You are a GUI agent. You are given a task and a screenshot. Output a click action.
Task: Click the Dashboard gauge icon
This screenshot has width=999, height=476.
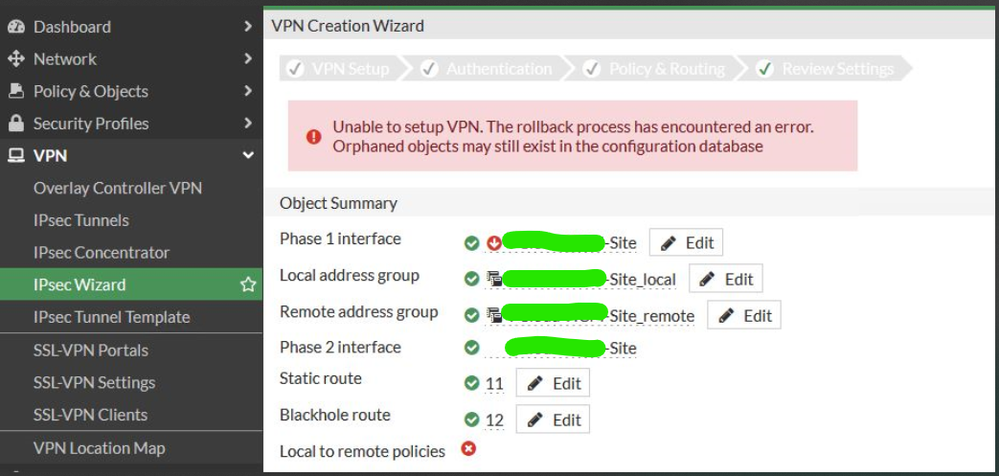pyautogui.click(x=15, y=27)
